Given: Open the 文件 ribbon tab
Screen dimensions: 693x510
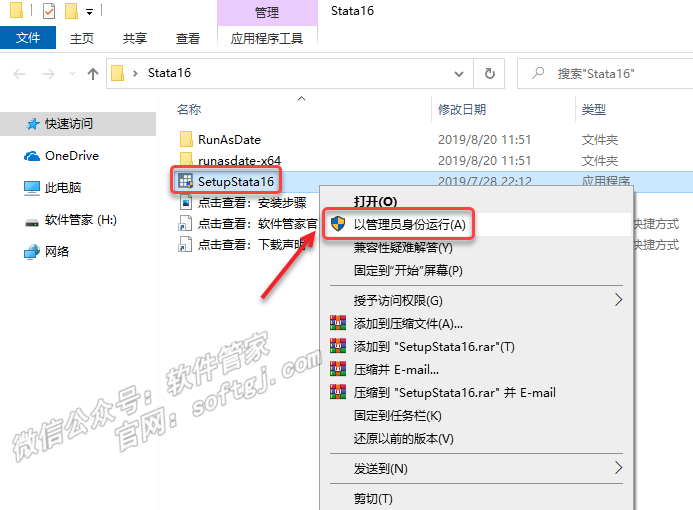Looking at the screenshot, I should 28,38.
